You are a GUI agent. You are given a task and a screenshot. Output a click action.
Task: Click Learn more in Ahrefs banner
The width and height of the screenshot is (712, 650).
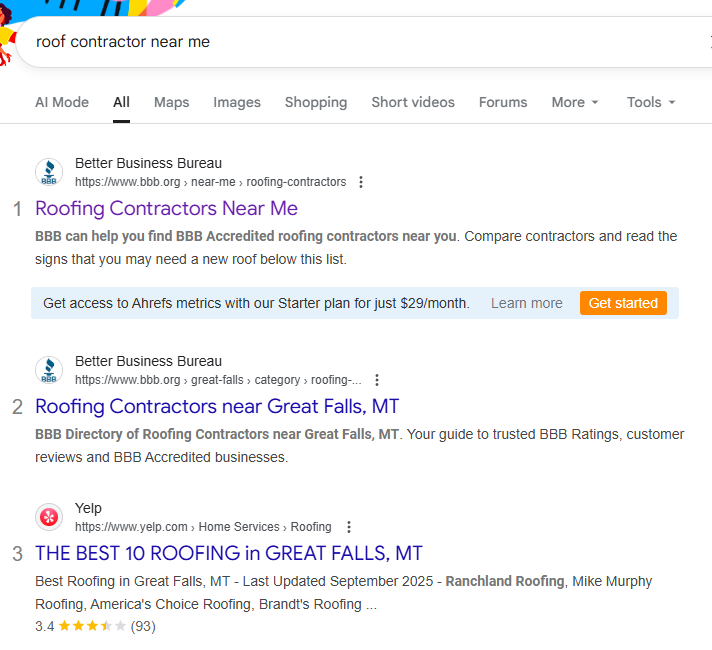[x=527, y=303]
